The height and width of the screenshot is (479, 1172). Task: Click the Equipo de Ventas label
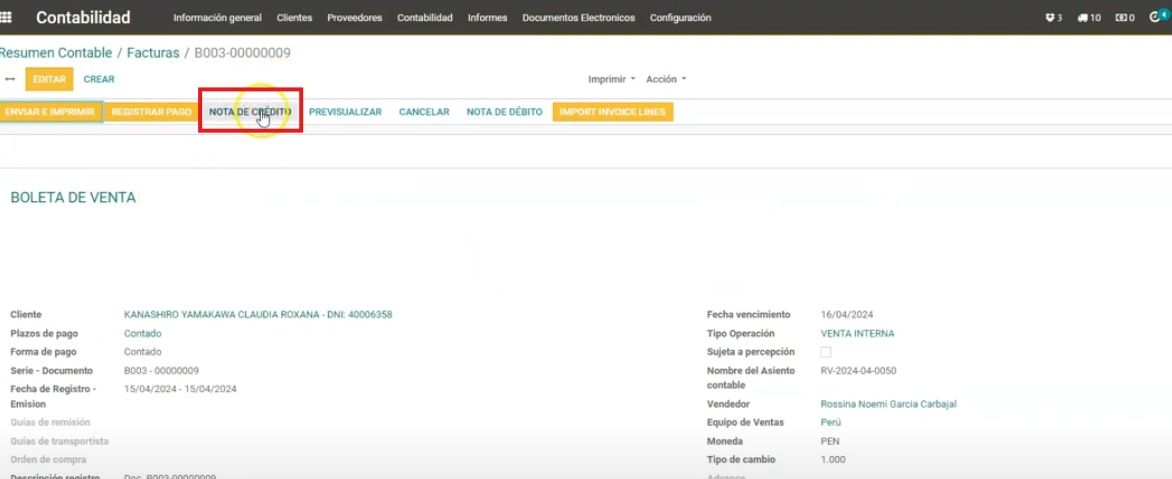point(745,422)
